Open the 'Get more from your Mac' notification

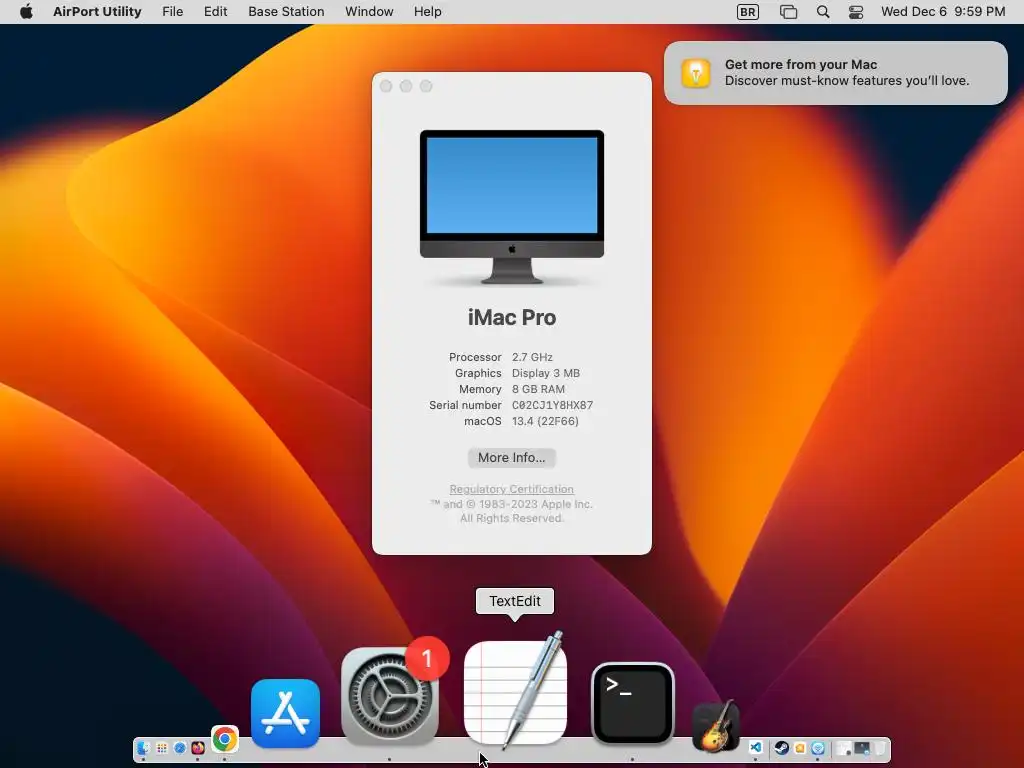point(836,72)
